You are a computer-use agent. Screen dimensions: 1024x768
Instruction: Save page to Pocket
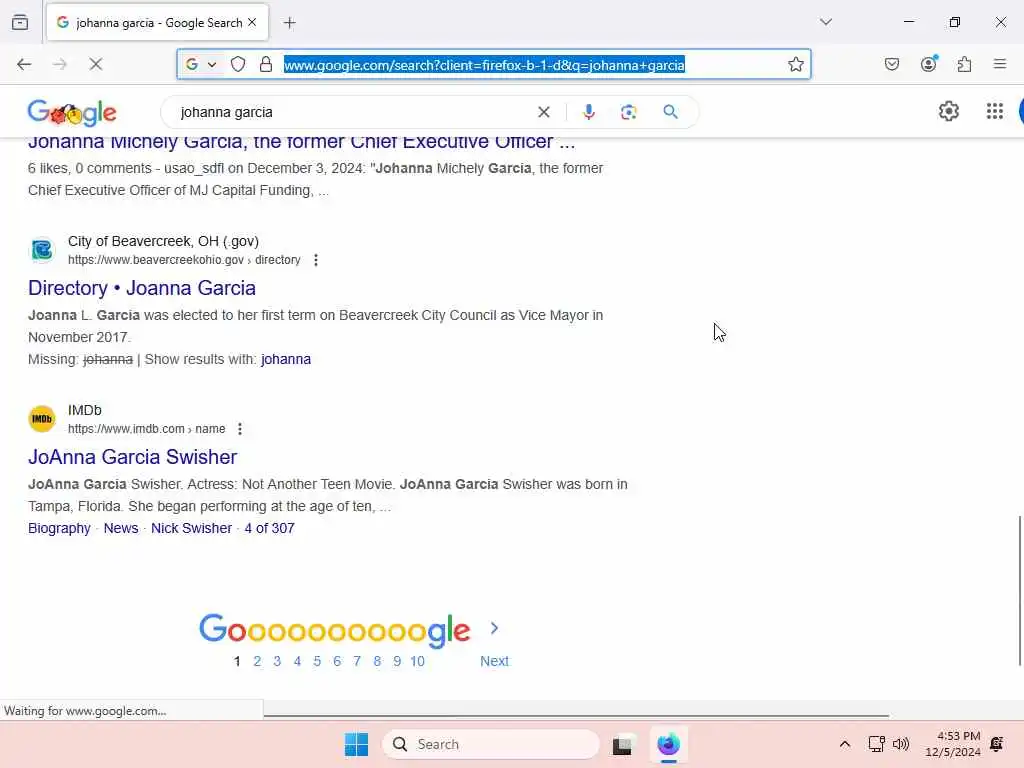pyautogui.click(x=892, y=64)
